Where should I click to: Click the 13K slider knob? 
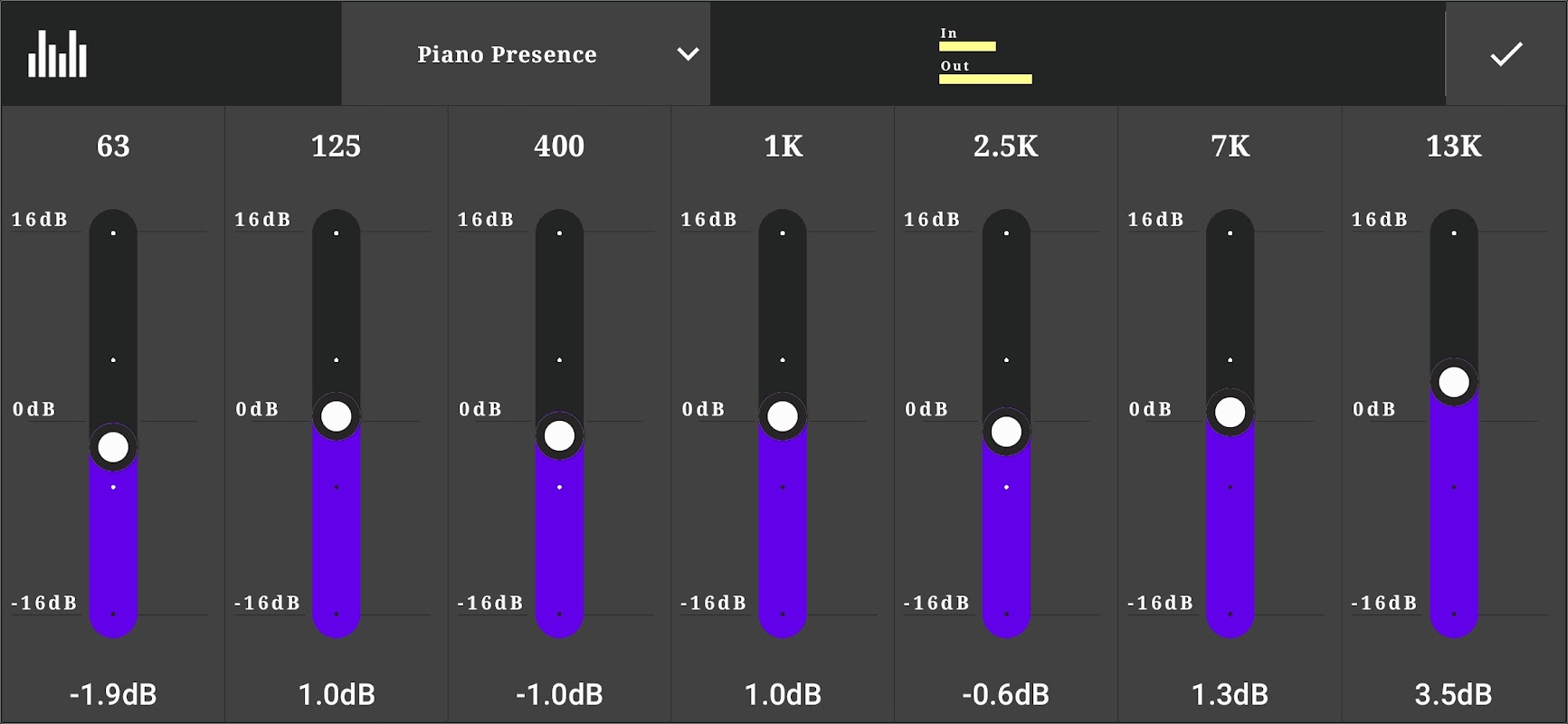1454,382
